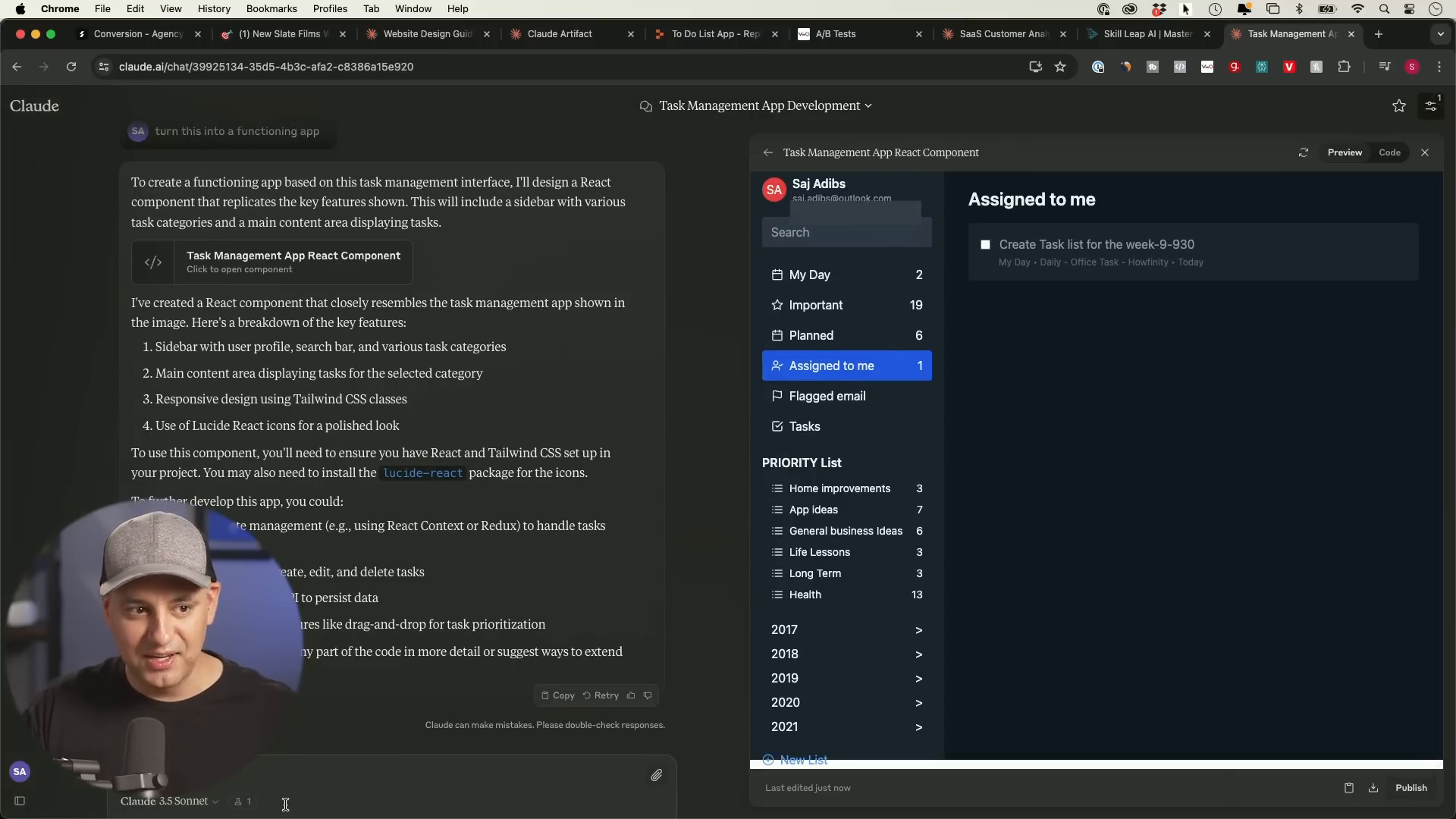Open the Bookmarks menu
1456x819 pixels.
271,9
